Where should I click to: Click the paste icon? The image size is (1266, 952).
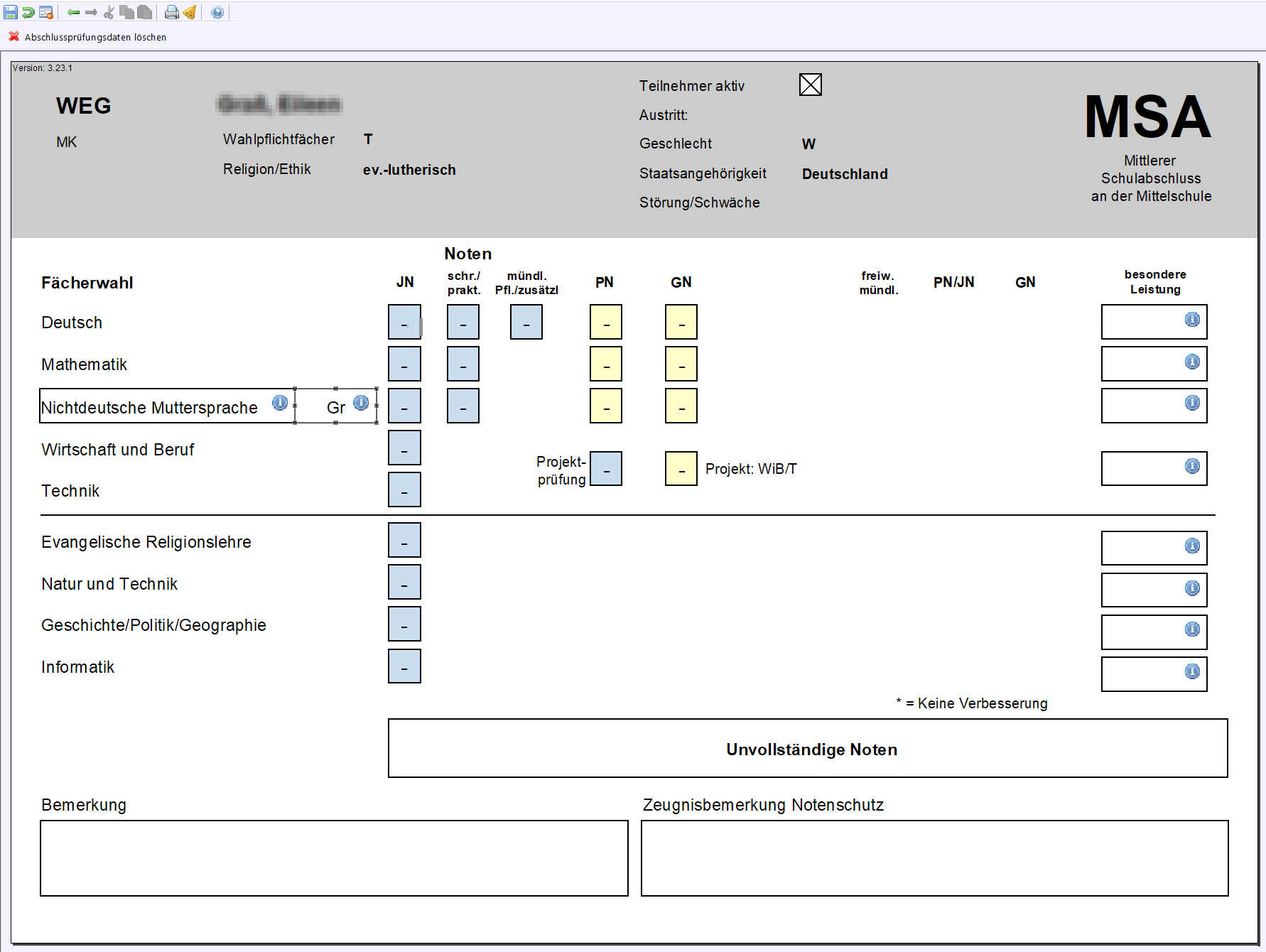tap(145, 12)
